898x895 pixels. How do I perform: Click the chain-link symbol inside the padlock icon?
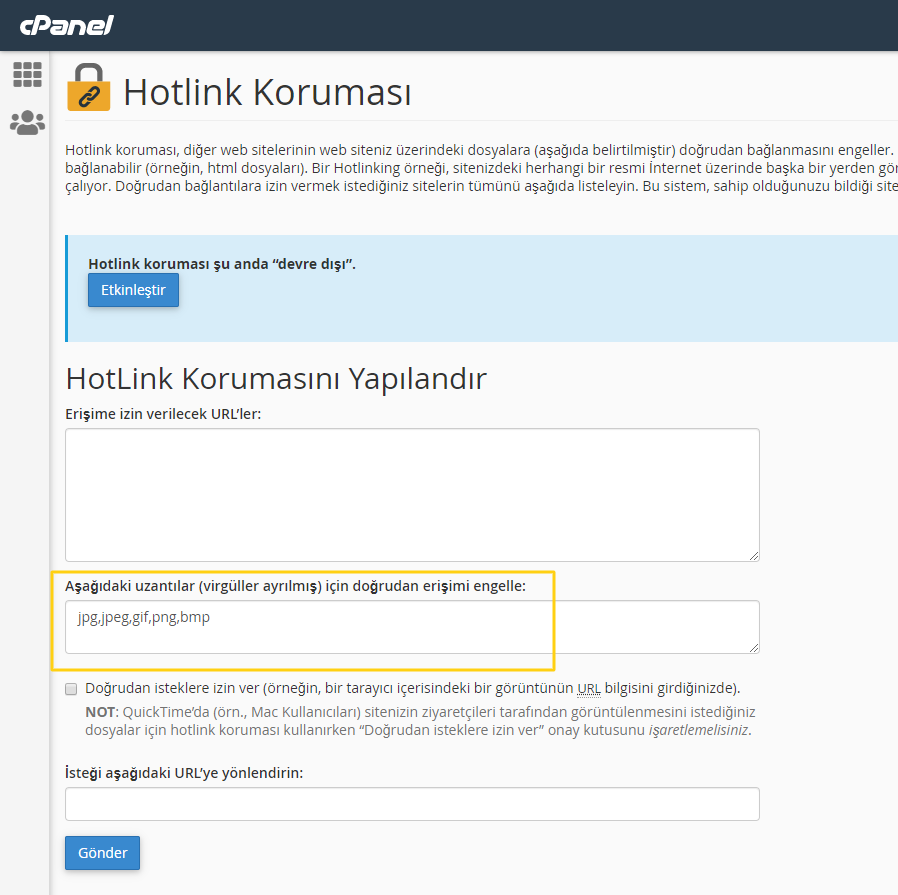88,95
